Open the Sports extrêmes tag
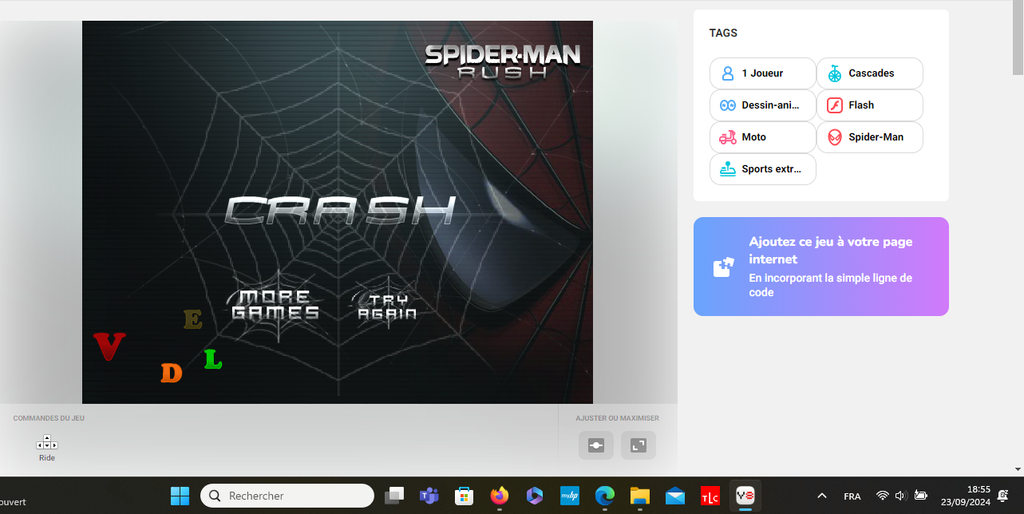 762,169
